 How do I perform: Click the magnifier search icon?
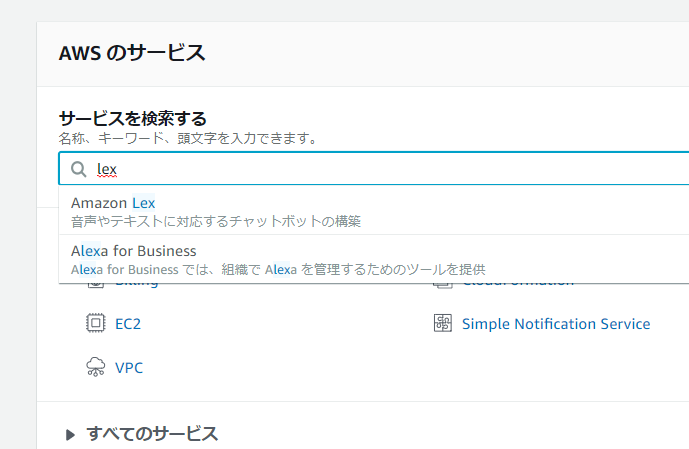(x=79, y=169)
